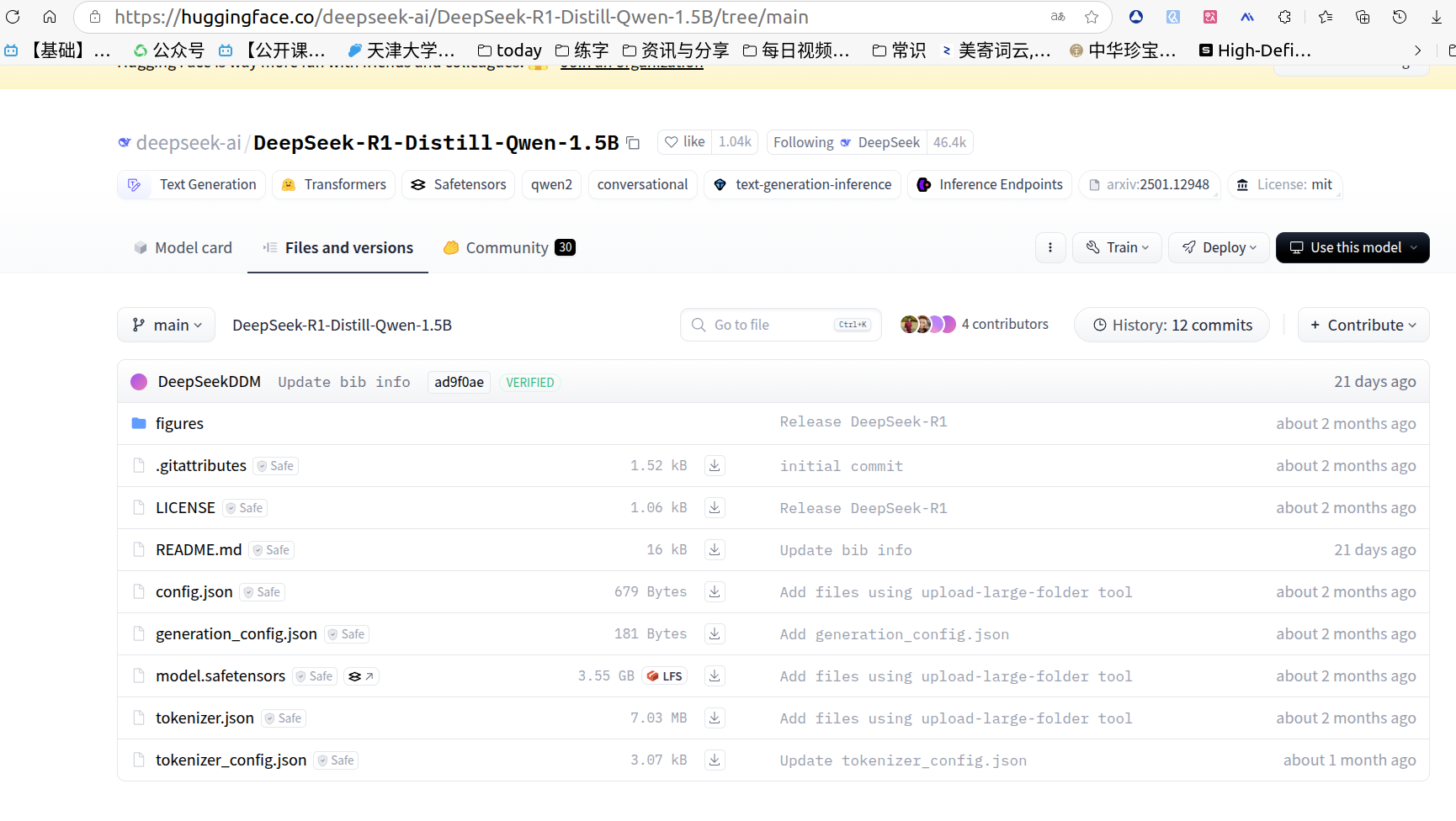Select the Files and versions tab
Image resolution: width=1456 pixels, height=821 pixels.
tap(337, 247)
